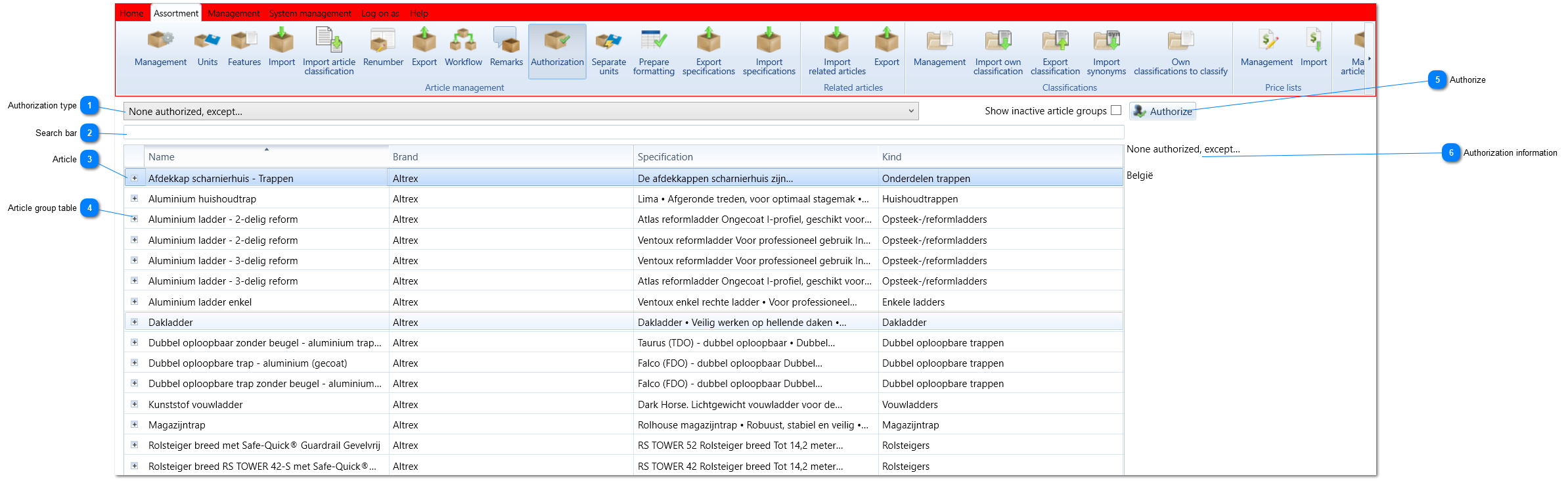1568x481 pixels.
Task: Open the System management tab
Action: 310,13
